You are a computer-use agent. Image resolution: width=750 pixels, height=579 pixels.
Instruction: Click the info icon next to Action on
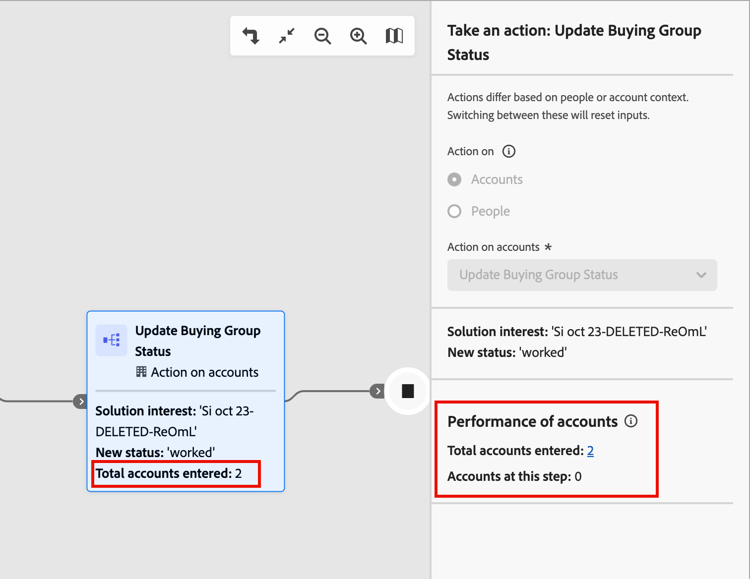(x=508, y=151)
